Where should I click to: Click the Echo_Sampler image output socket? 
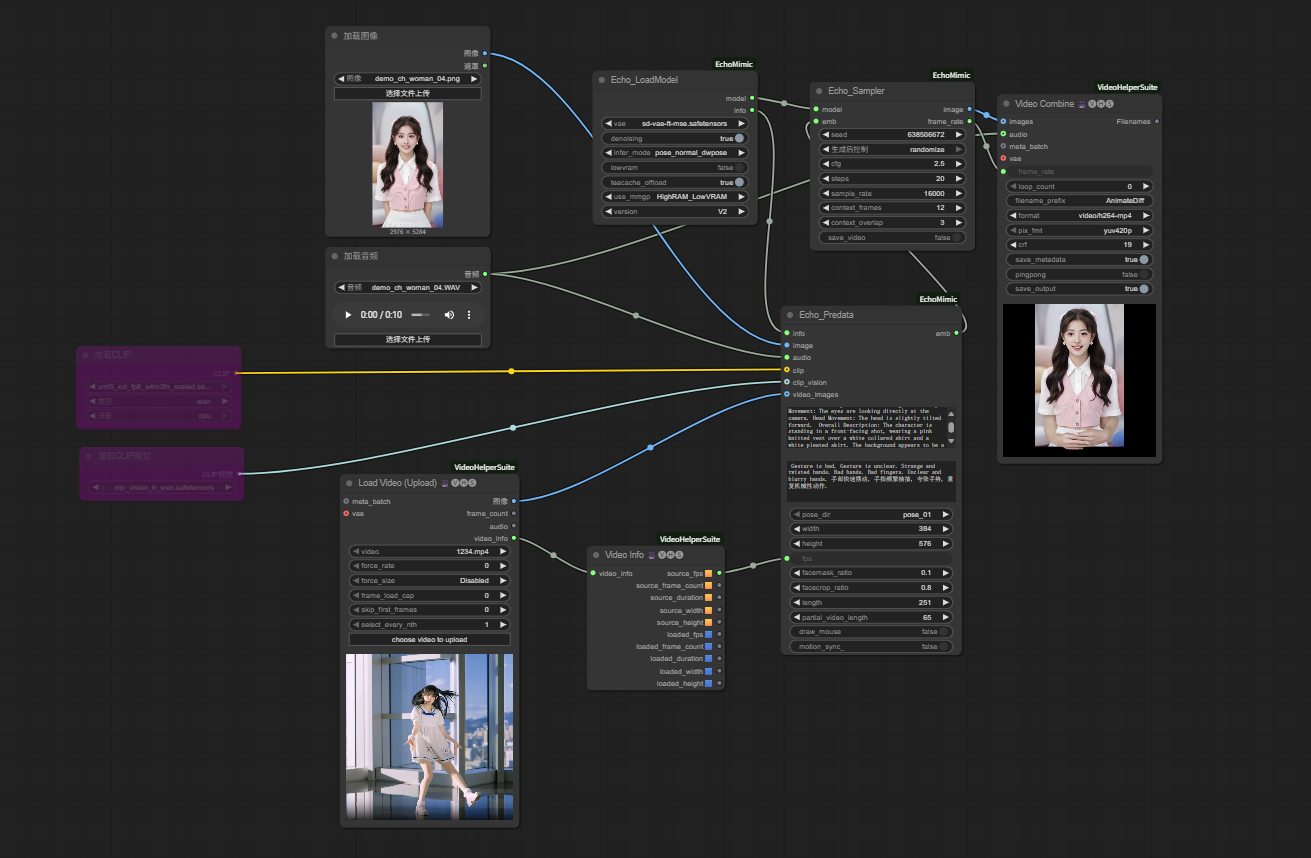tap(969, 109)
